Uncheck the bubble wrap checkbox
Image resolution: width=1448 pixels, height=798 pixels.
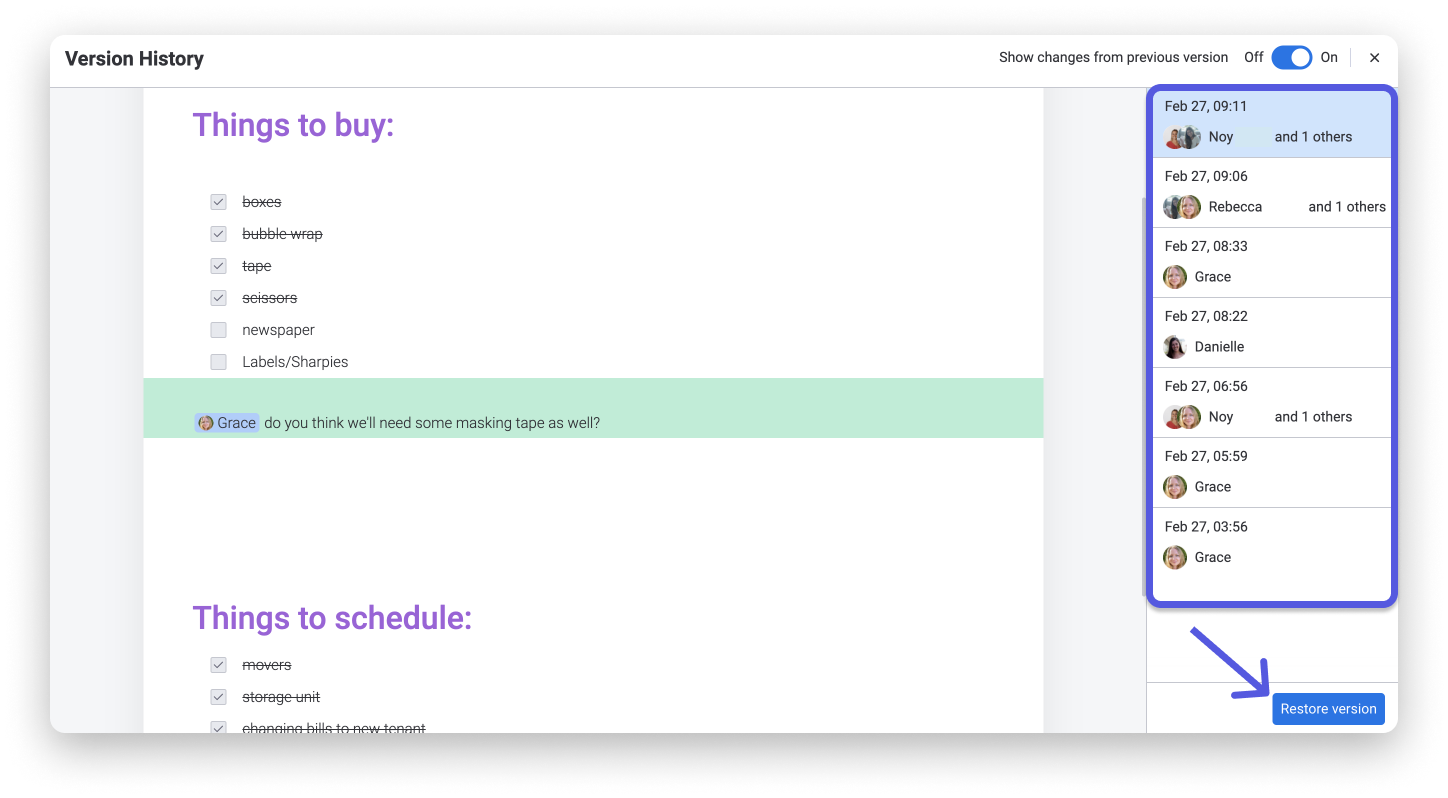pos(218,234)
